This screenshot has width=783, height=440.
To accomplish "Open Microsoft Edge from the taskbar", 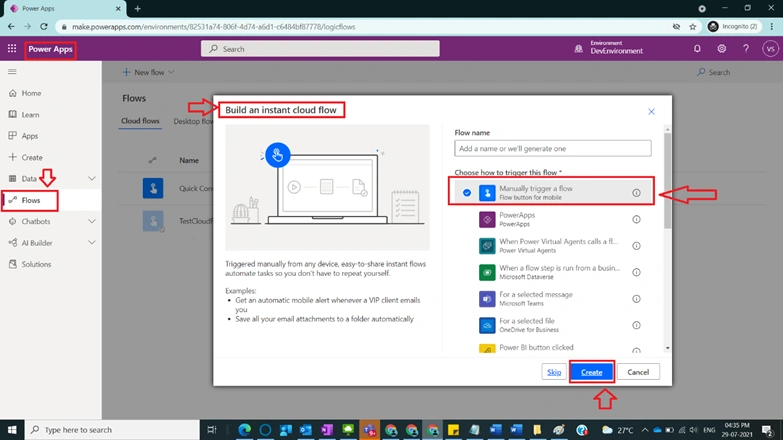I will click(244, 430).
